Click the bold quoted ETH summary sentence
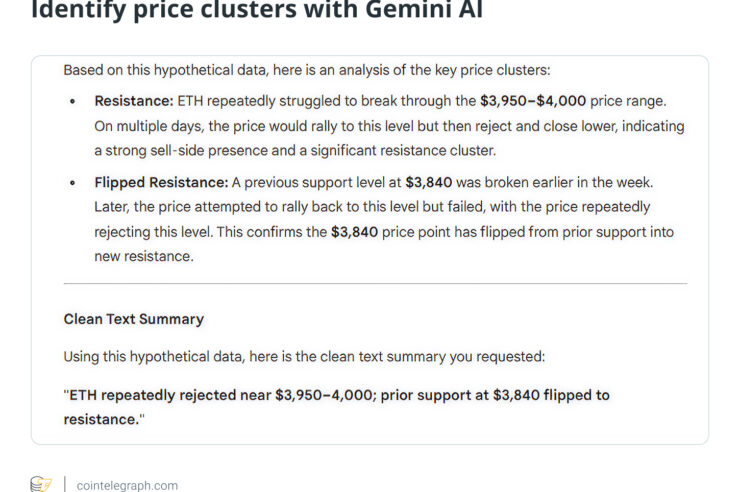The width and height of the screenshot is (740, 492). 336,404
